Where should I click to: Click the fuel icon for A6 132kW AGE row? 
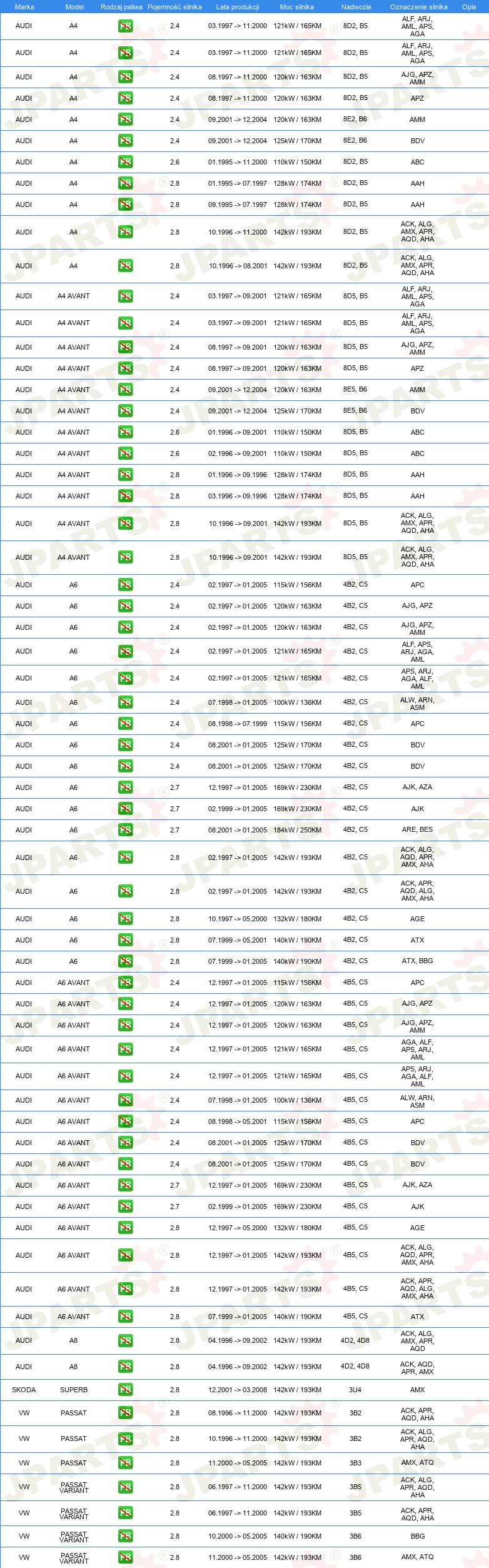tap(125, 919)
